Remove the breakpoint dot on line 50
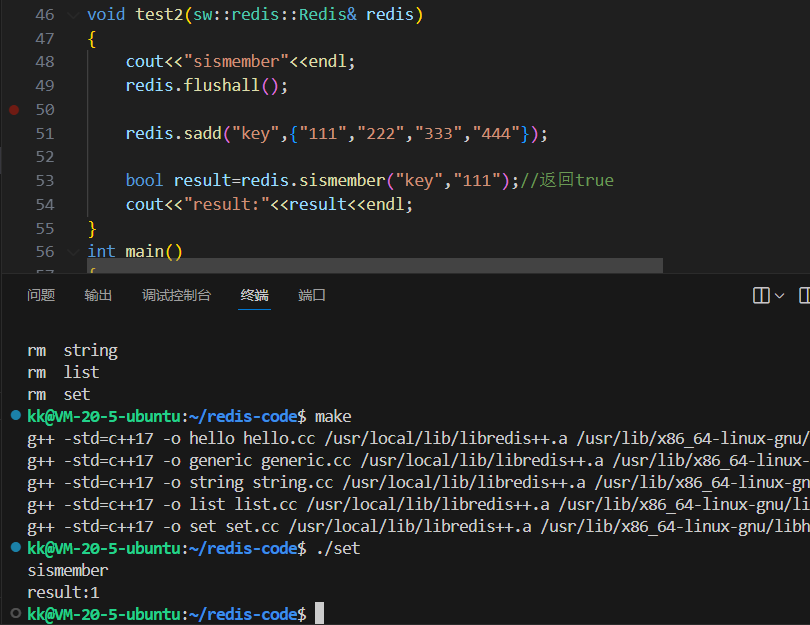 tap(14, 109)
